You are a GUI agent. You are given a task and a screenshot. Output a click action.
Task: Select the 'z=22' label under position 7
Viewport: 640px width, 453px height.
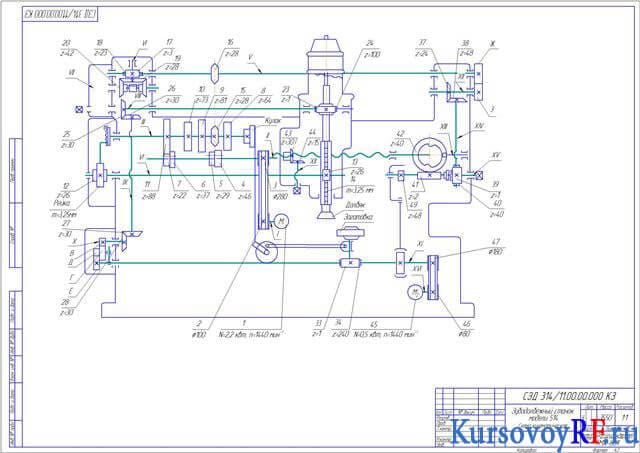coord(179,195)
